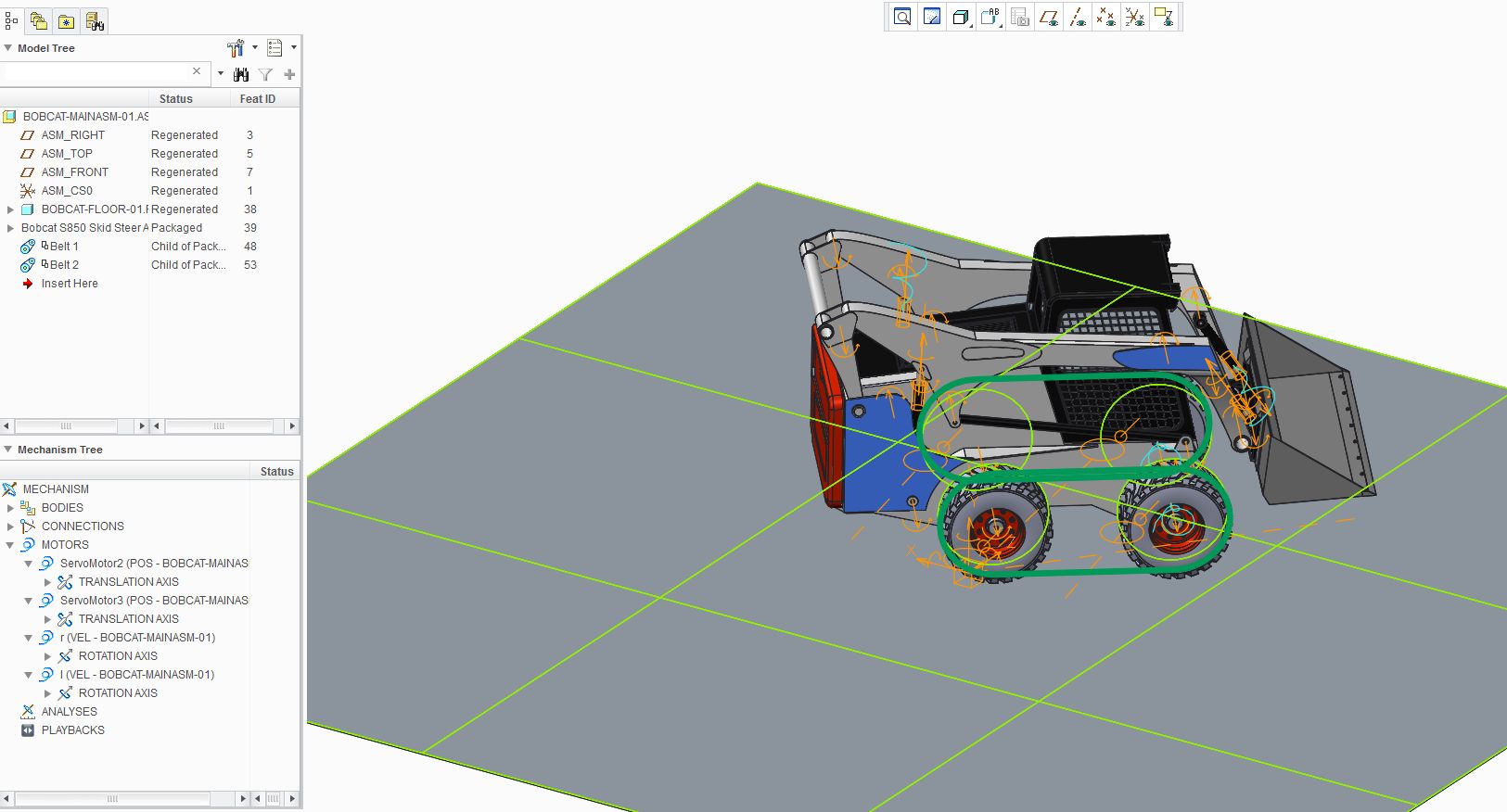
Task: Open the Favorites navigator tab
Action: tap(67, 19)
